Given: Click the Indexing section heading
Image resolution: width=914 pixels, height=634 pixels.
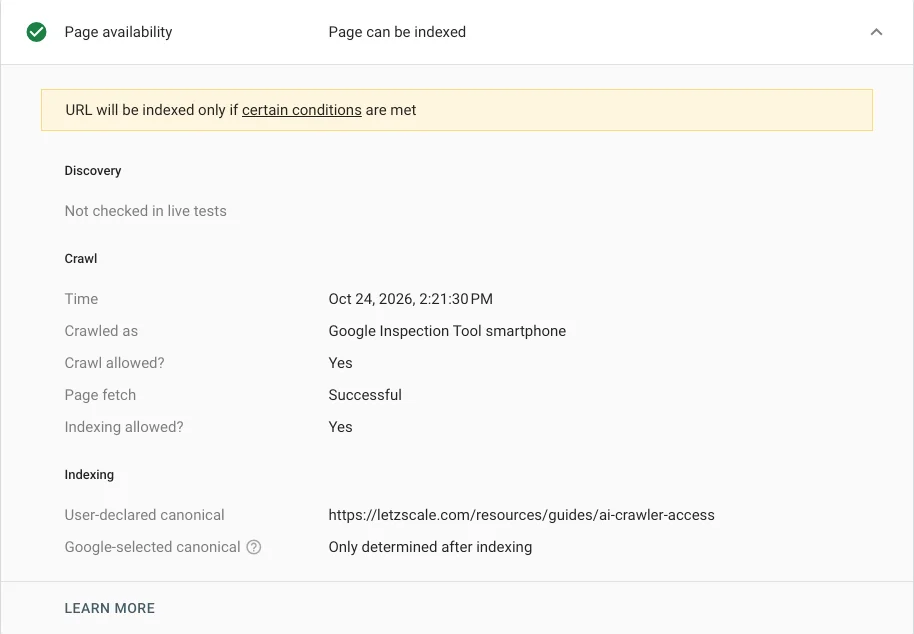Looking at the screenshot, I should click(x=89, y=475).
